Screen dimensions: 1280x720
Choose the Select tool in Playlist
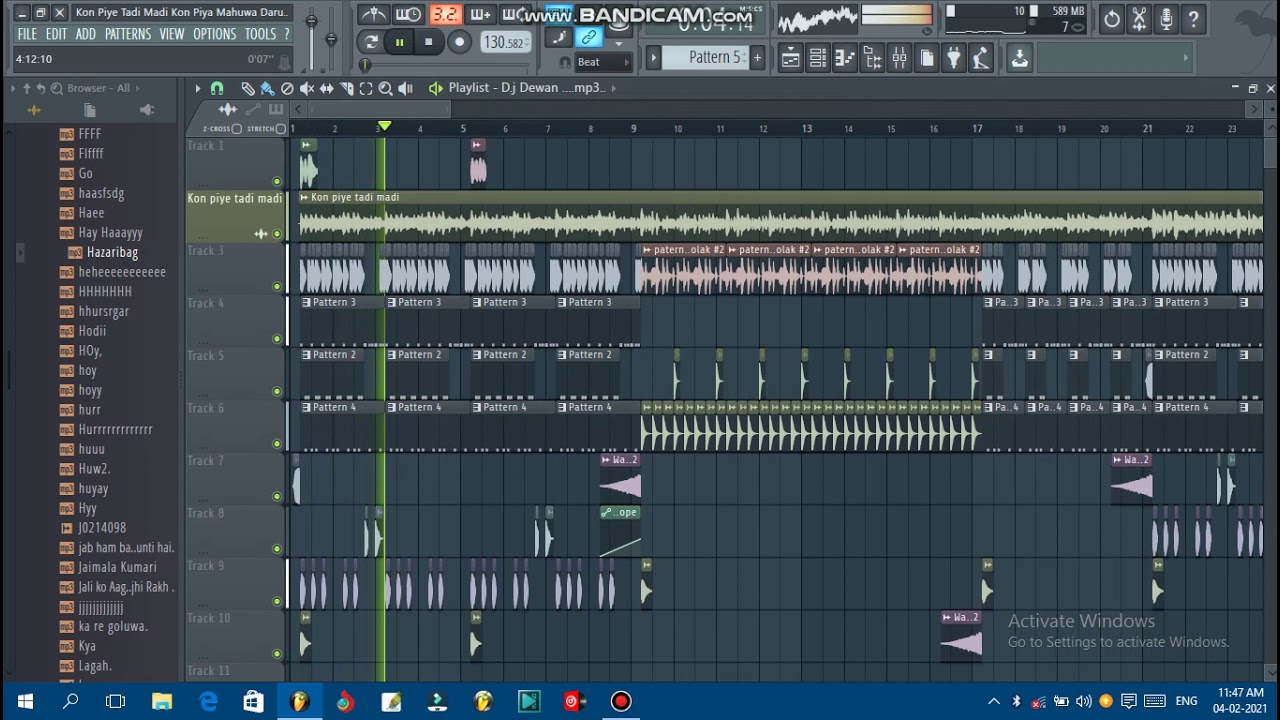coord(366,88)
